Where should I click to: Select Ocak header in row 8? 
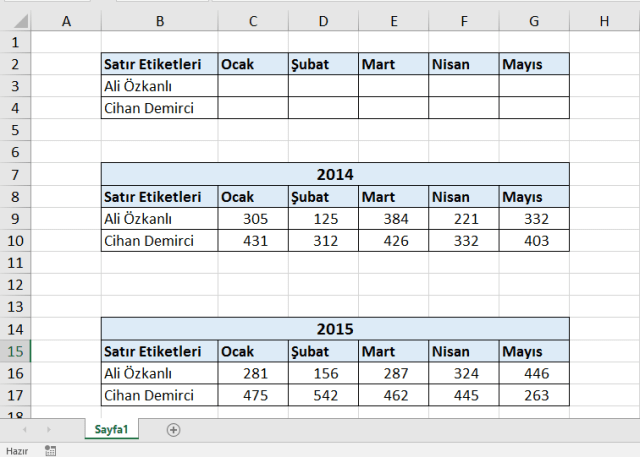pos(253,197)
